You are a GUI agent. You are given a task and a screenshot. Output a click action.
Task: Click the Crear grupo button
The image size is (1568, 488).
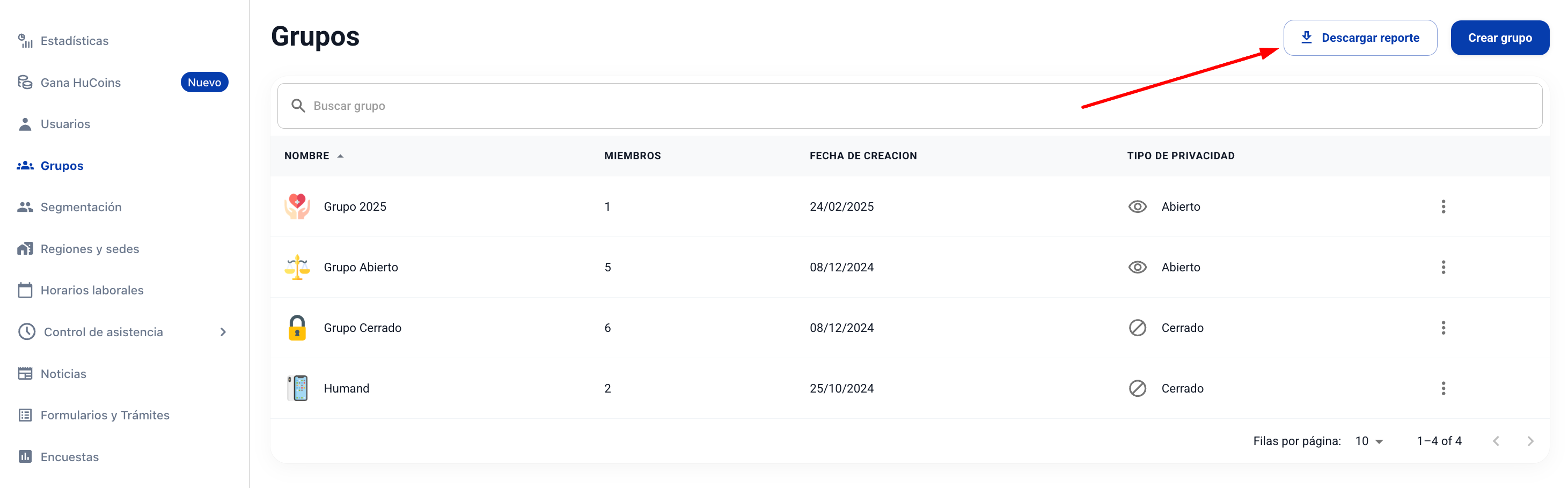1499,38
